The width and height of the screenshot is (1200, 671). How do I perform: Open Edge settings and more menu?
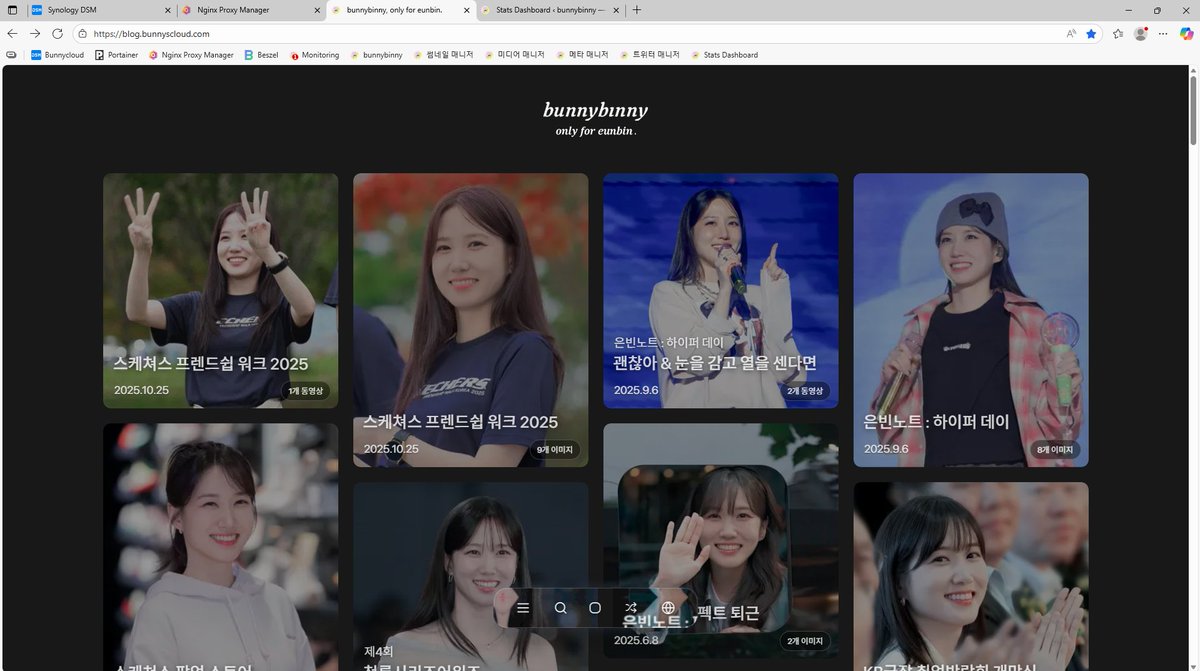pos(1163,33)
